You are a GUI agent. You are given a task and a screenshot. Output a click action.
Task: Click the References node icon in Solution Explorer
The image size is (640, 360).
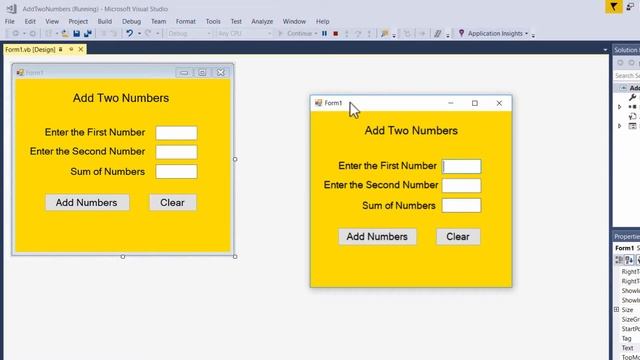pyautogui.click(x=633, y=107)
